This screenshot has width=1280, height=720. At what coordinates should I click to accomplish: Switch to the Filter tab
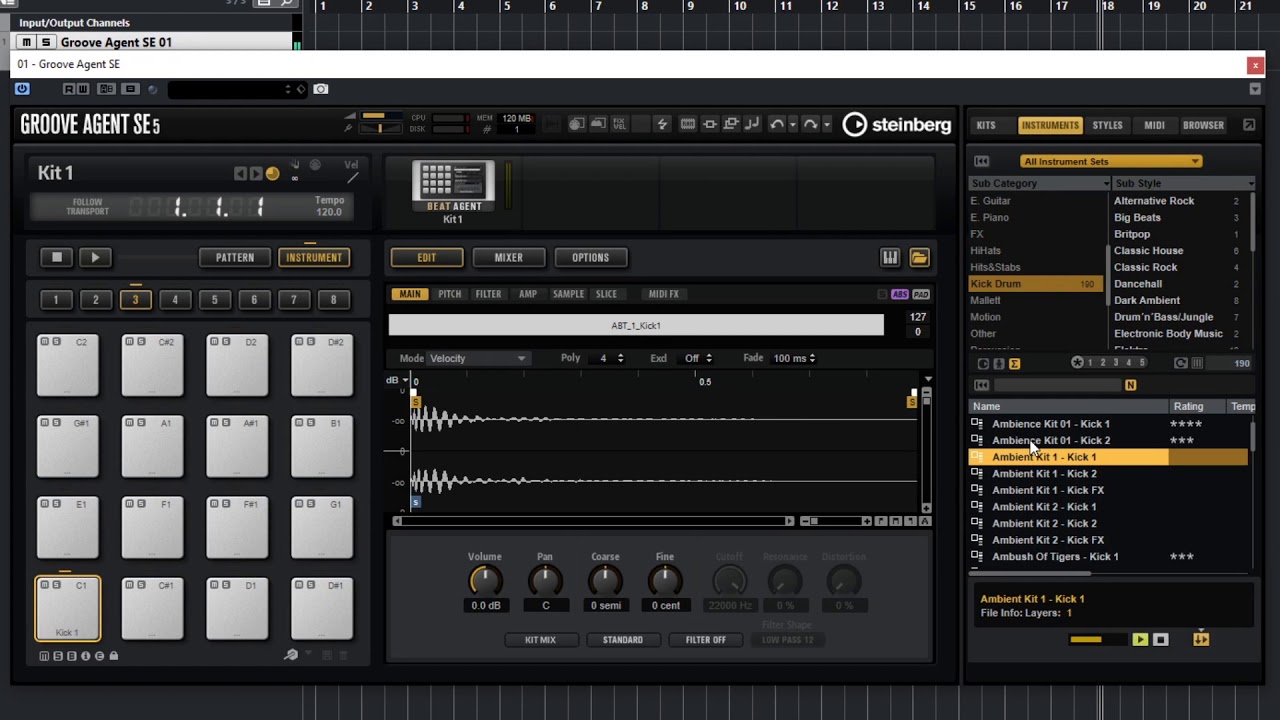(x=488, y=294)
